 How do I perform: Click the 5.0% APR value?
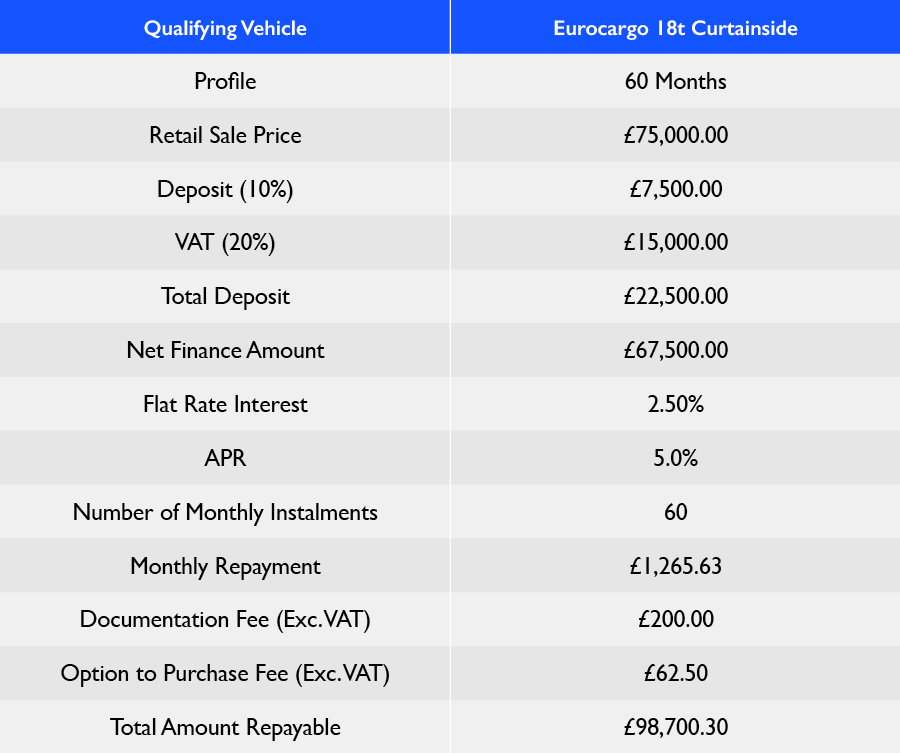(x=675, y=459)
